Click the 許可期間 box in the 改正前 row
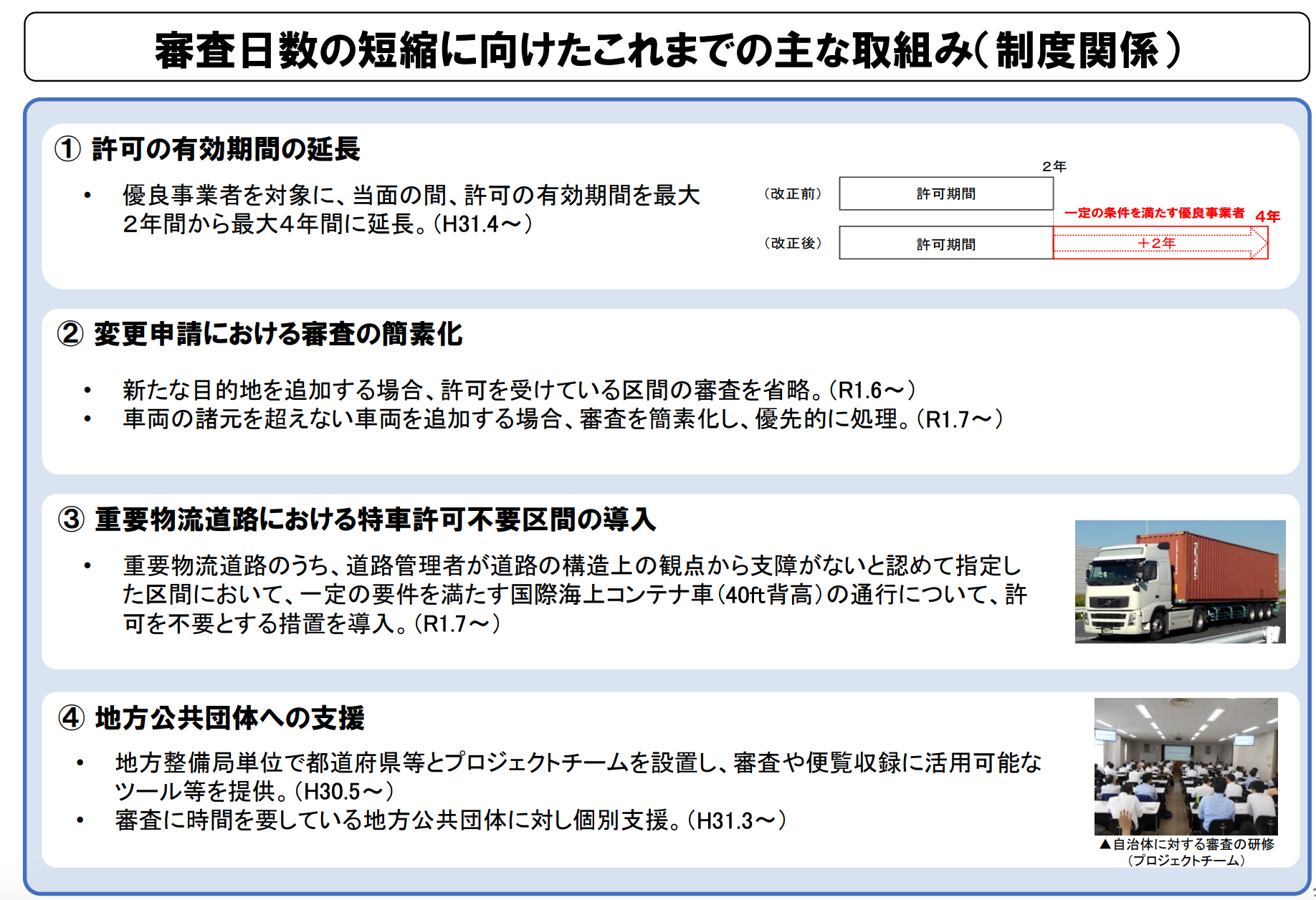The height and width of the screenshot is (900, 1316). point(946,193)
